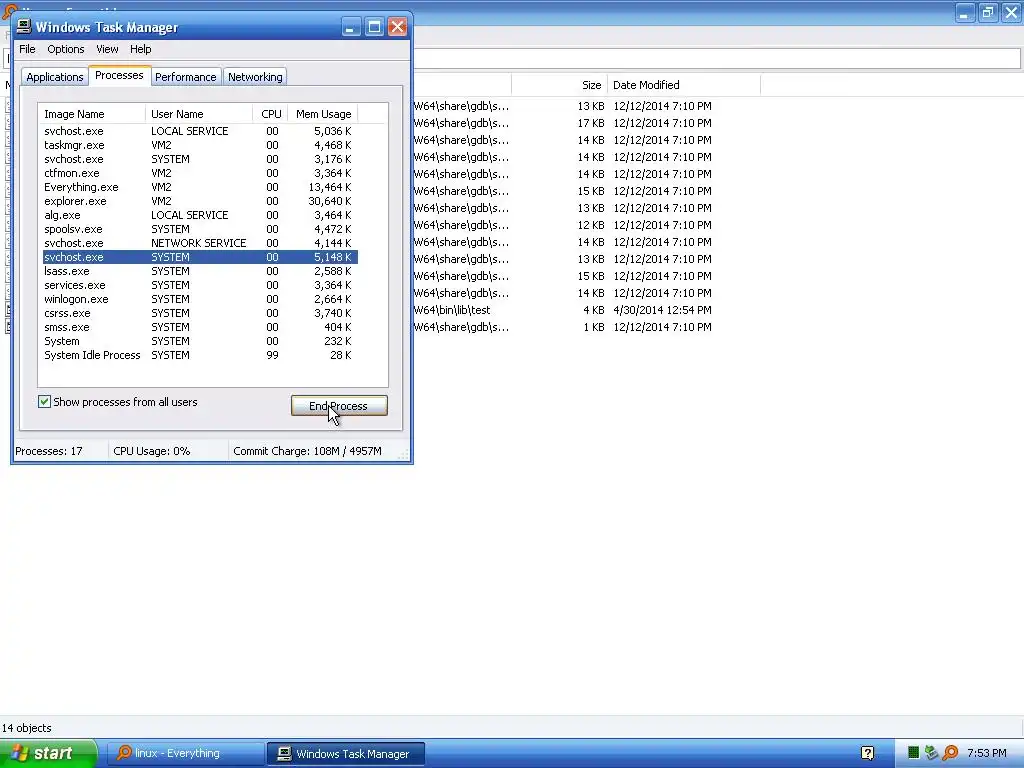Screen dimensions: 1024x768
Task: Minimize the Everything window
Action: tap(965, 12)
